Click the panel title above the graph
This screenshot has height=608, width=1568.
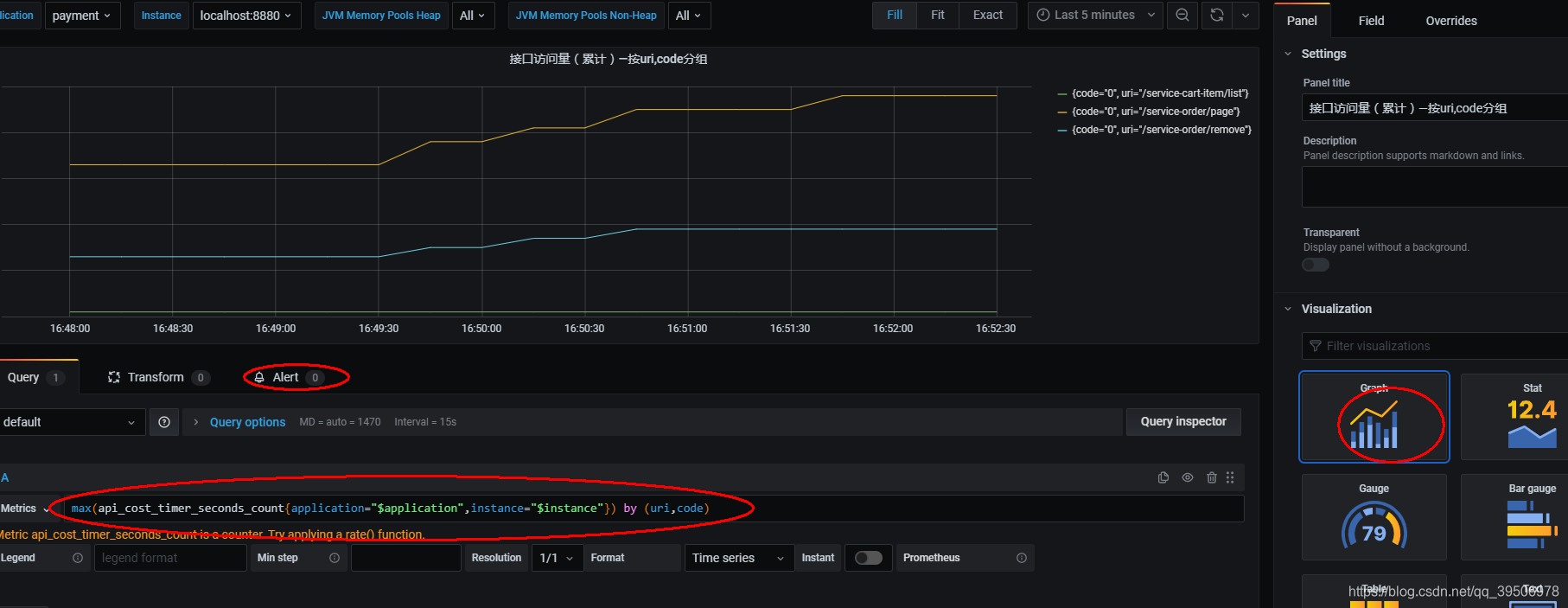(x=609, y=59)
